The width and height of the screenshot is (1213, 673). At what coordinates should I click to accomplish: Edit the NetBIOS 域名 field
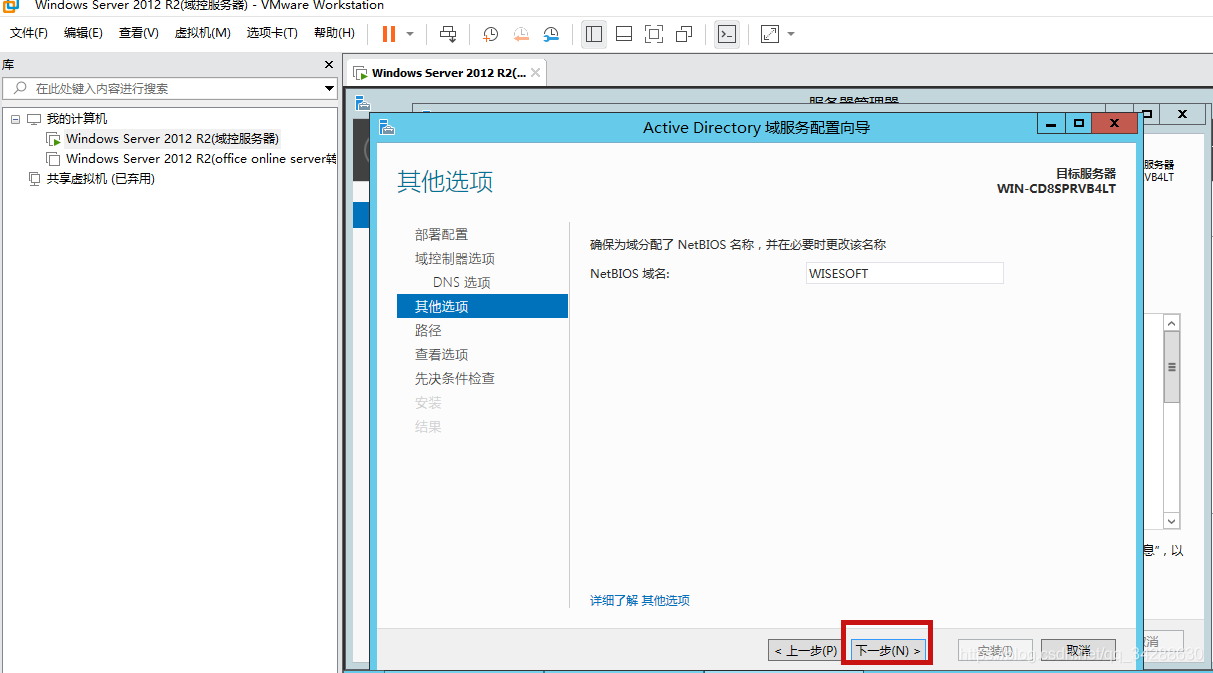click(x=904, y=273)
